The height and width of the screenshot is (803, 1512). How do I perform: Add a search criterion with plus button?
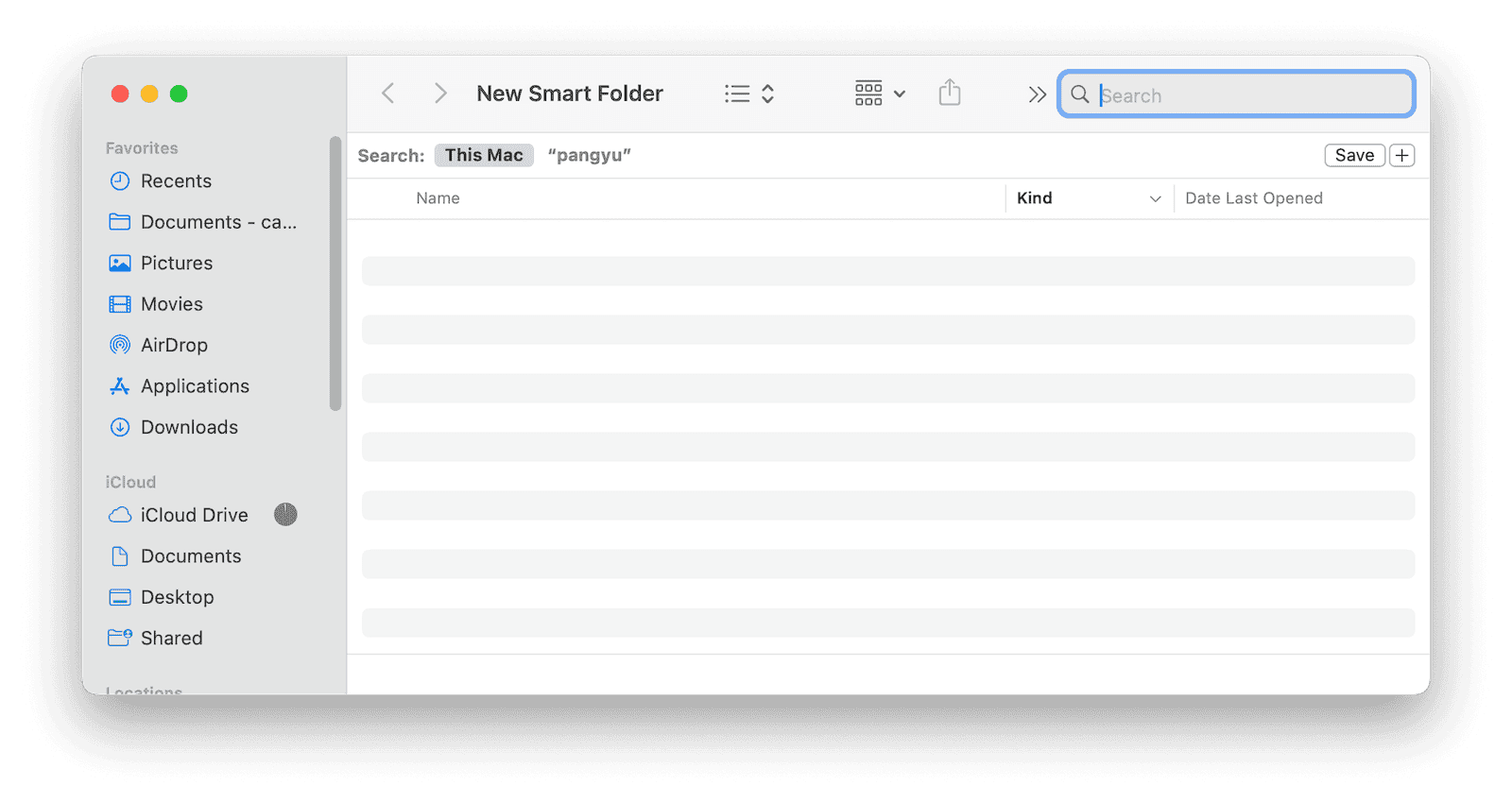tap(1402, 155)
